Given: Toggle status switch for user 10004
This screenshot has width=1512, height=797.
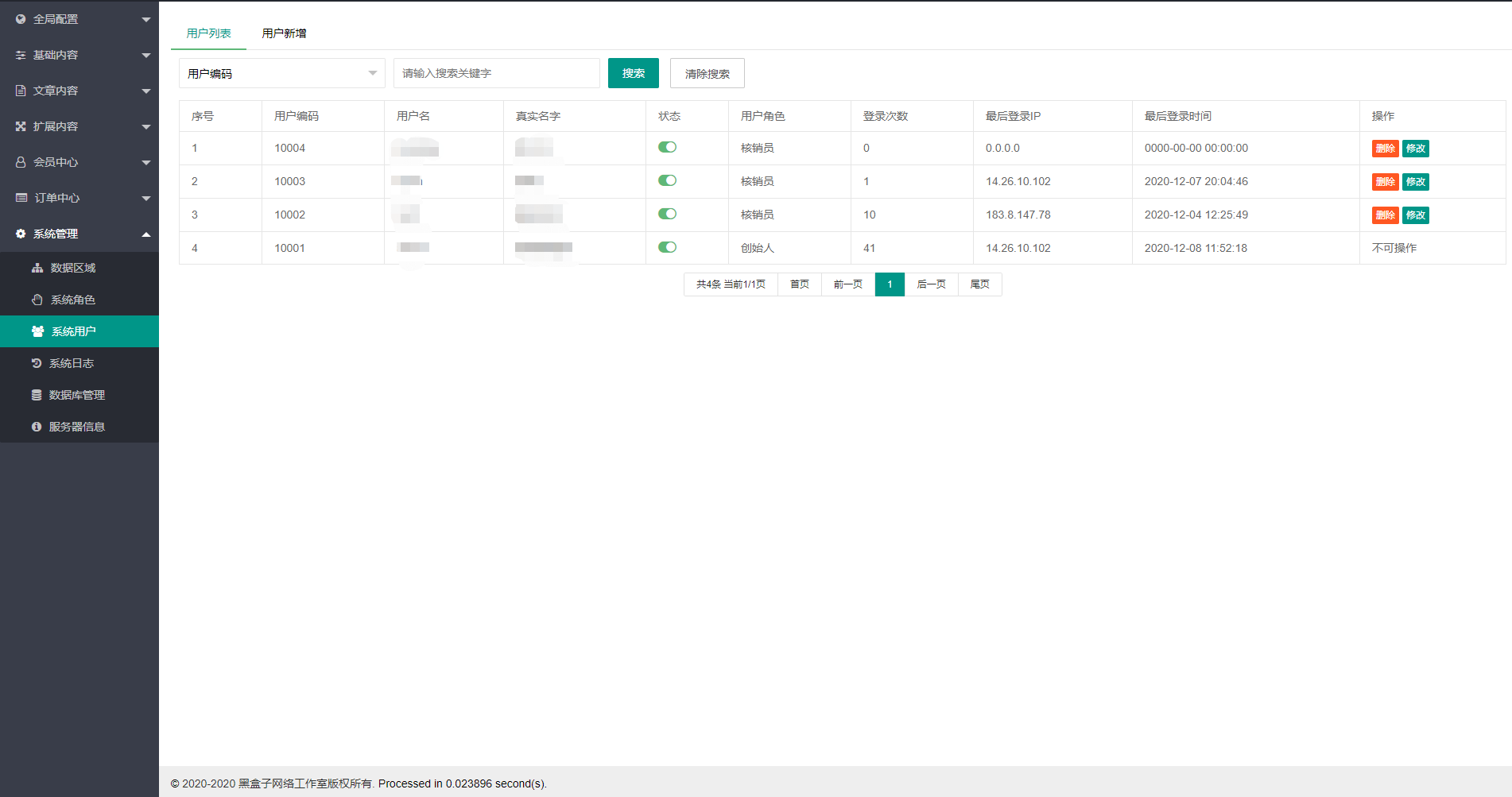Looking at the screenshot, I should 667,147.
